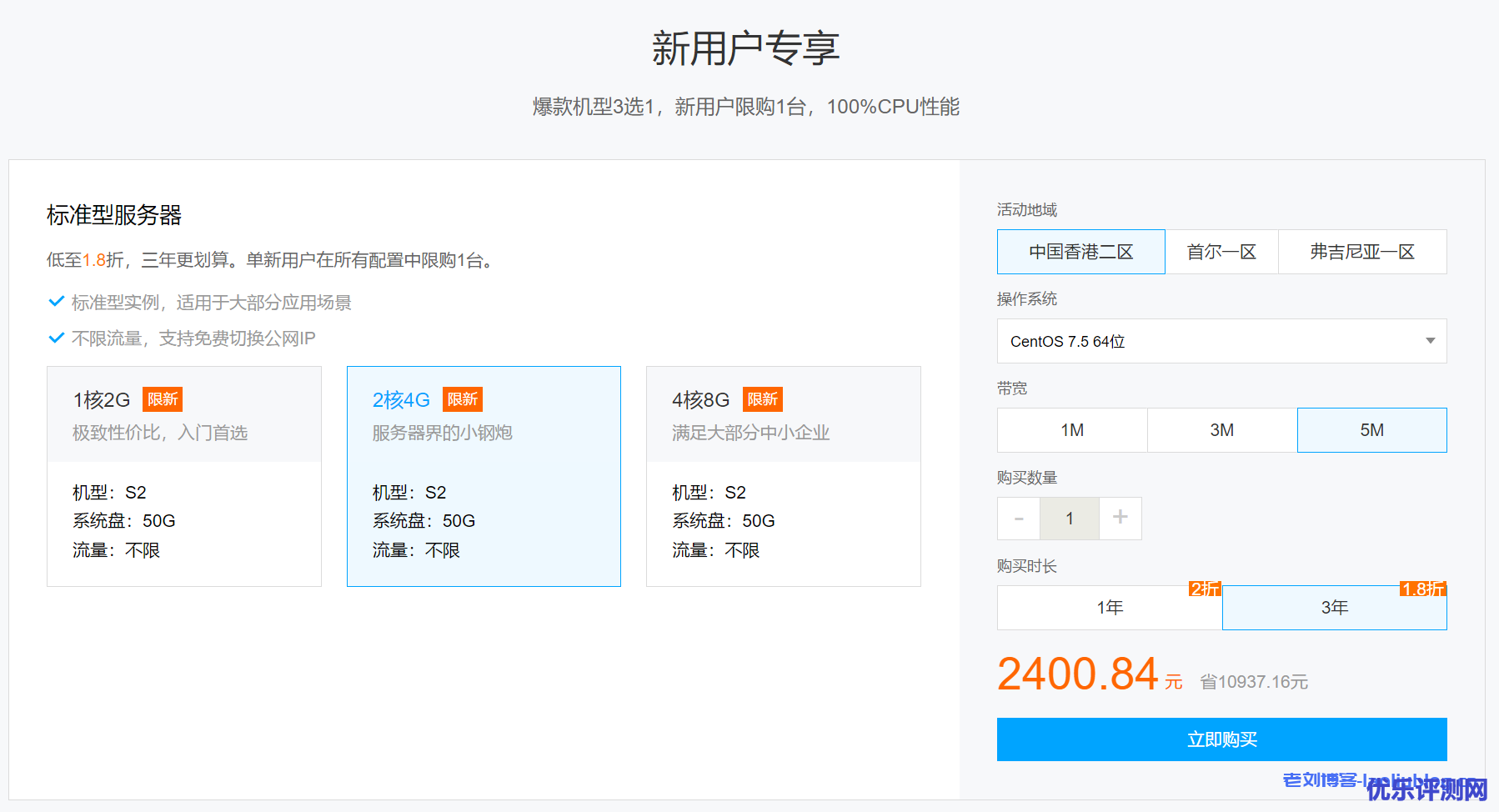Screen dimensions: 1499x812
Task: Select the 首尔一区 region
Action: click(x=1221, y=252)
